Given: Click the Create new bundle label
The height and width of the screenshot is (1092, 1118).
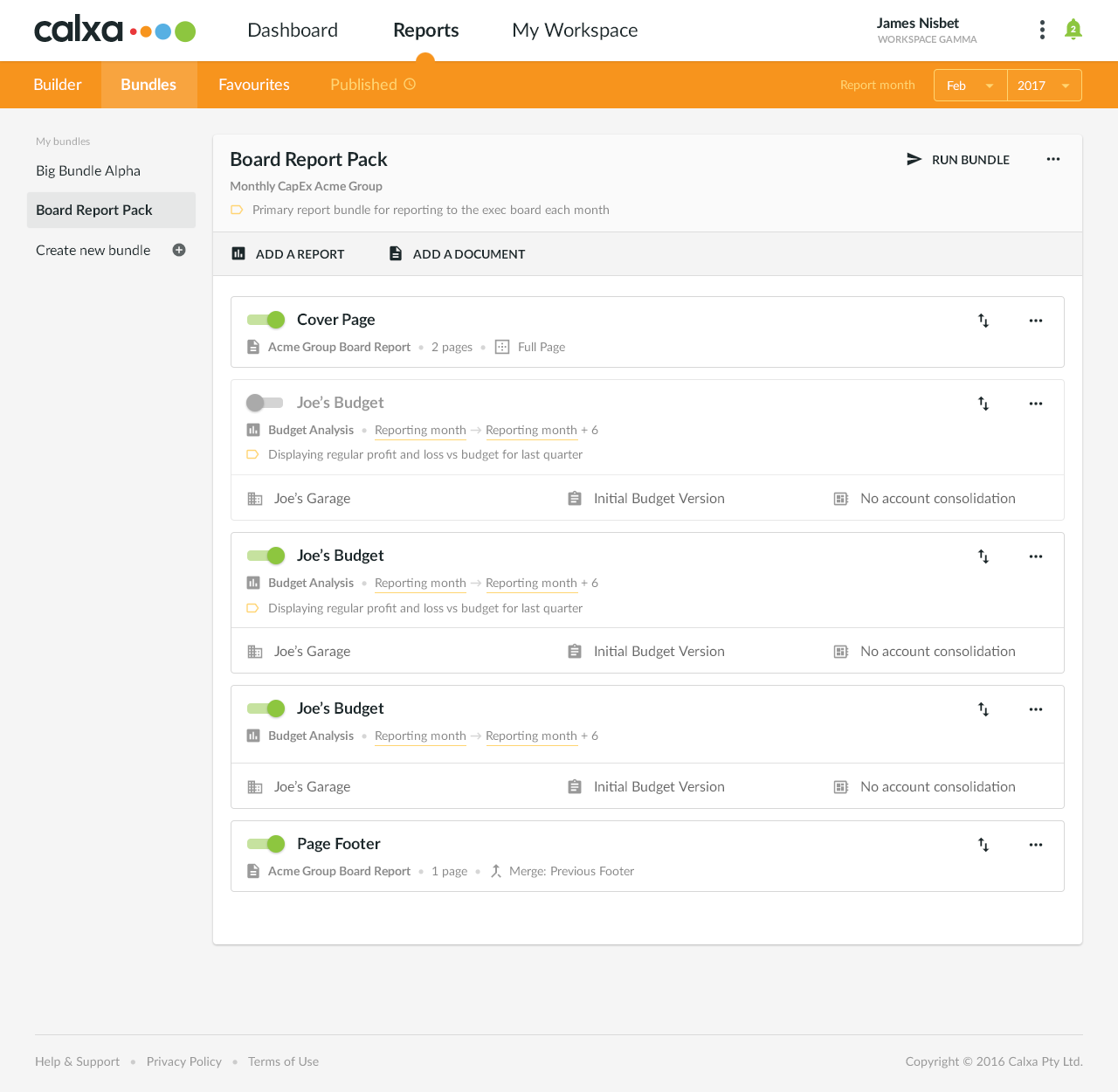Looking at the screenshot, I should [93, 250].
